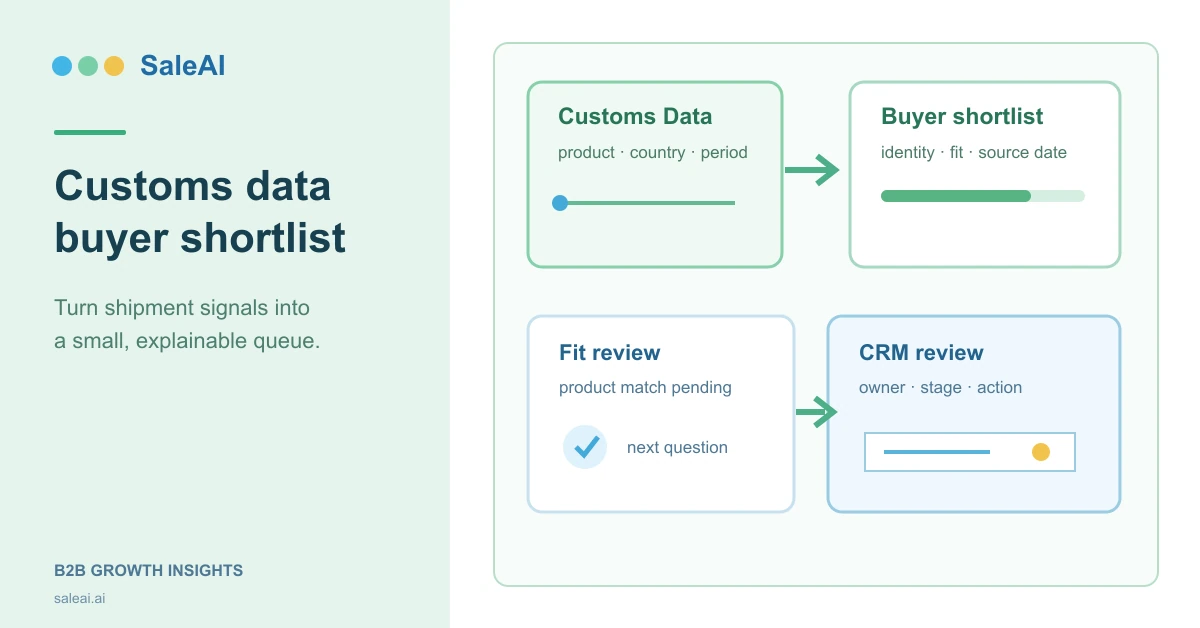
Task: Select the Customs Data card title
Action: click(635, 116)
